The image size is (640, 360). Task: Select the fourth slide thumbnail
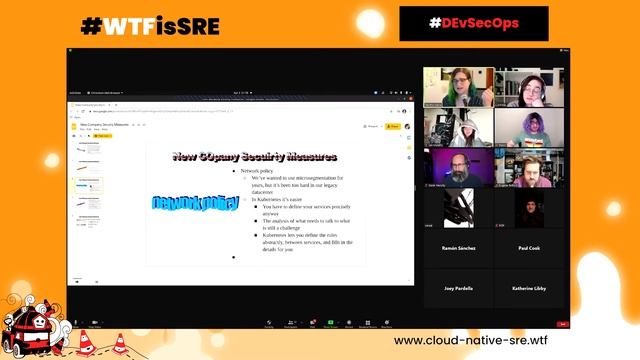(89, 203)
